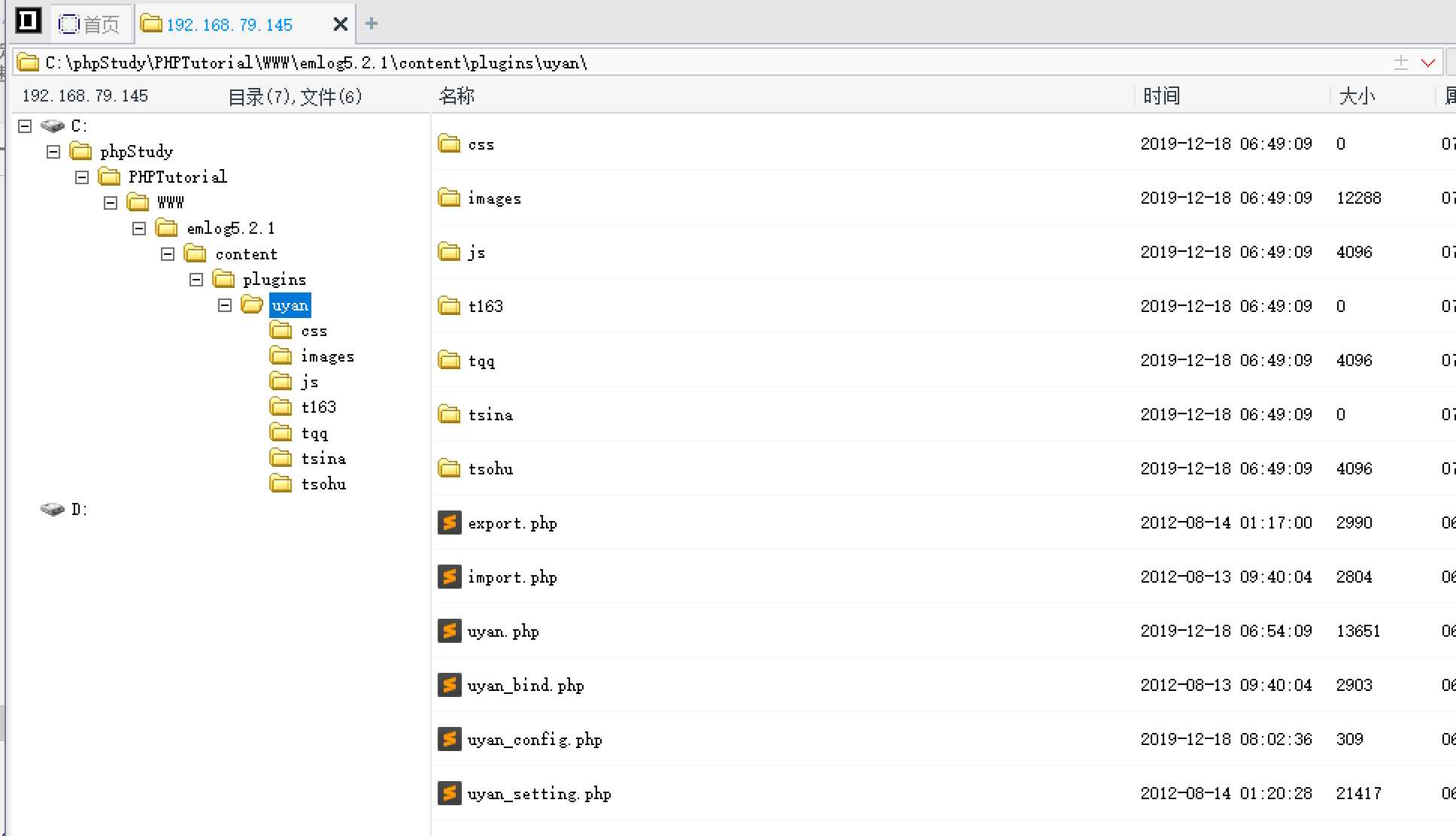Sort files by 时间 column header
This screenshot has height=836, width=1456.
[1161, 96]
